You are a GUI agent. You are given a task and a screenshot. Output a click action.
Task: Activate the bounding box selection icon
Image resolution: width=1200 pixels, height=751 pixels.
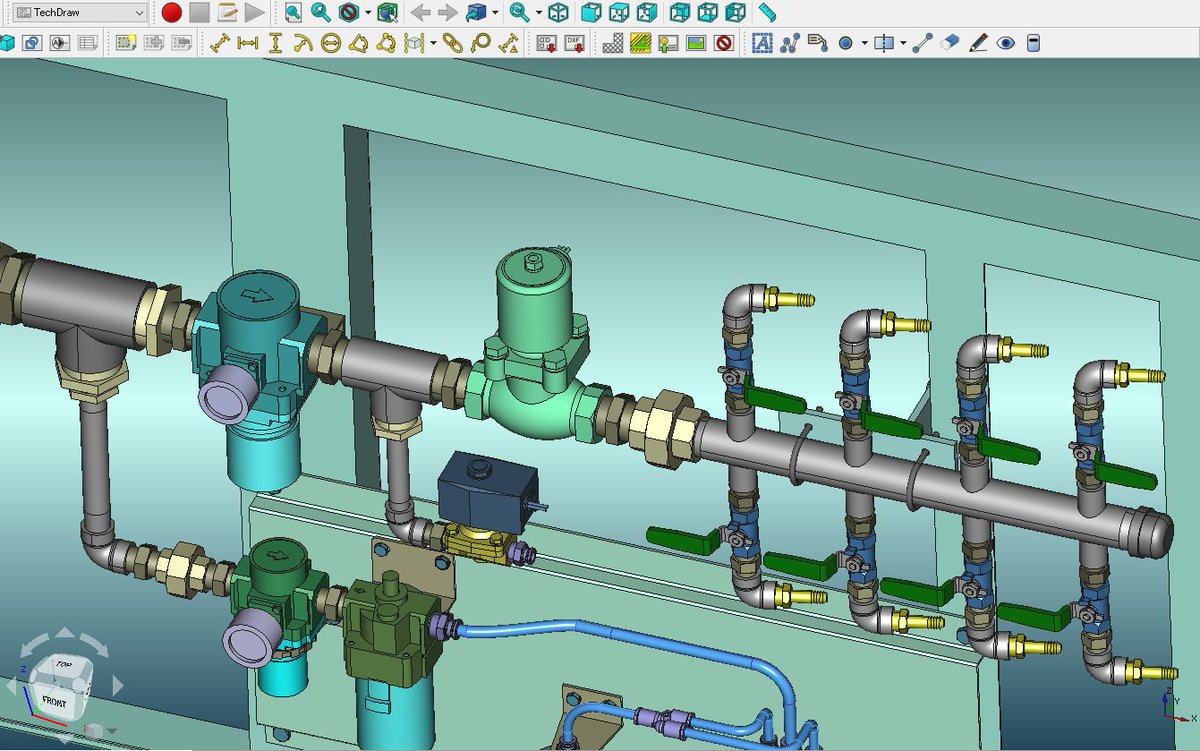click(x=387, y=12)
